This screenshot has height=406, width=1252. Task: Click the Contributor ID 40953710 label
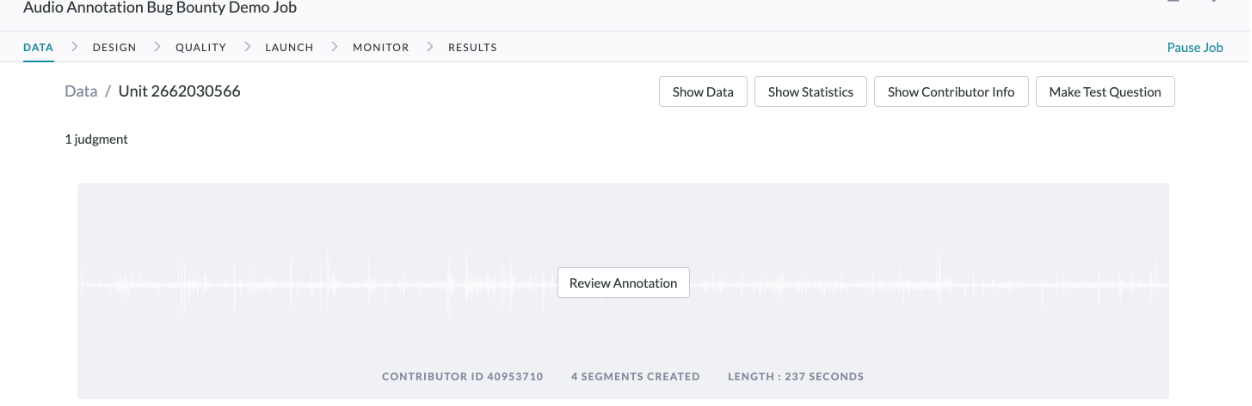click(x=462, y=377)
